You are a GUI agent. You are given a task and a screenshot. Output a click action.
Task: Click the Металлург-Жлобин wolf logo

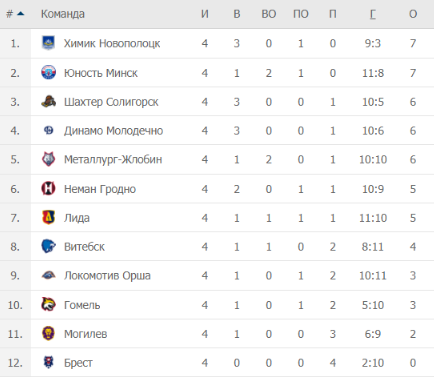48,159
